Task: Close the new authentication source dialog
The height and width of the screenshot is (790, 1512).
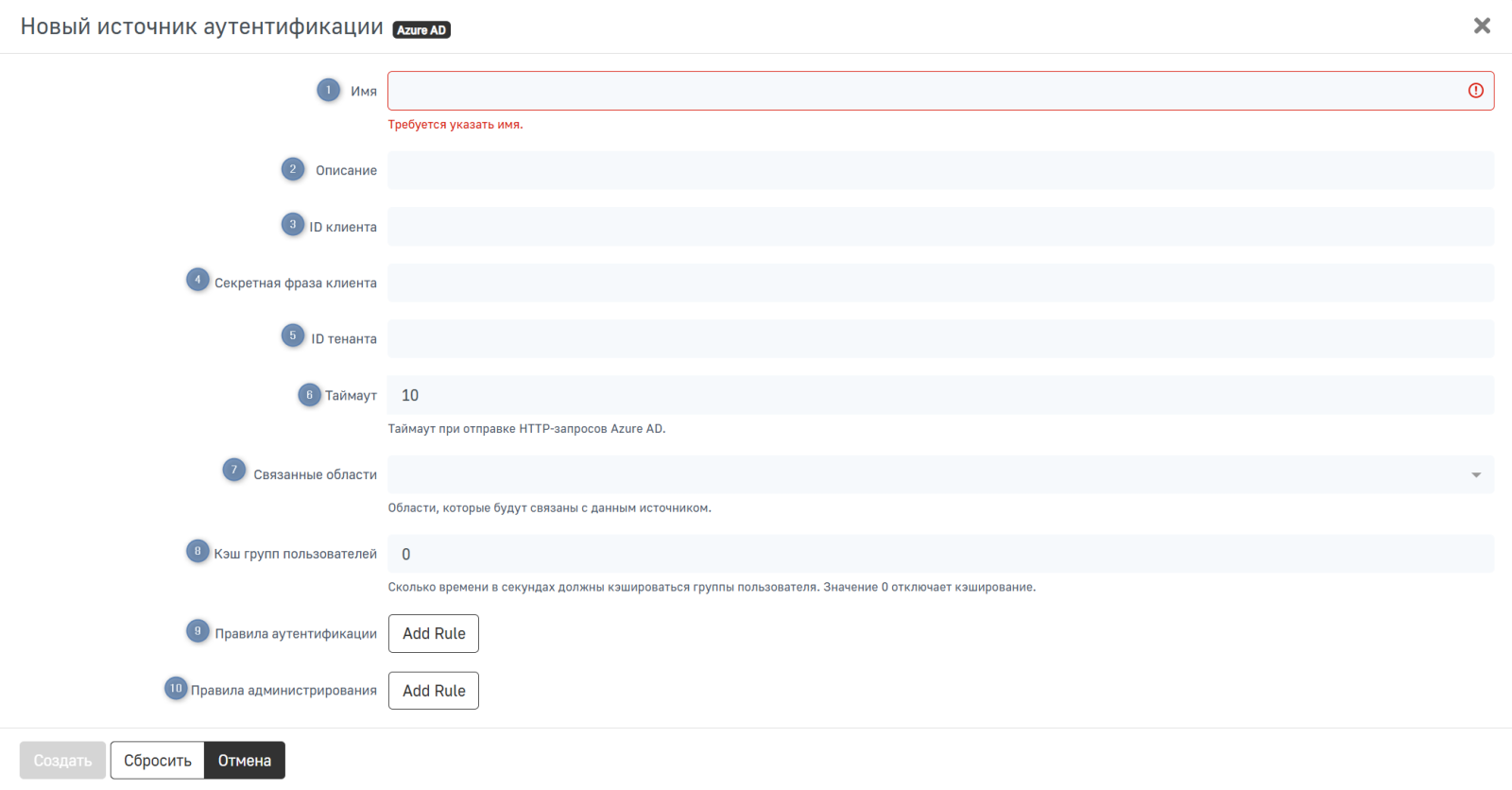Action: (1482, 26)
